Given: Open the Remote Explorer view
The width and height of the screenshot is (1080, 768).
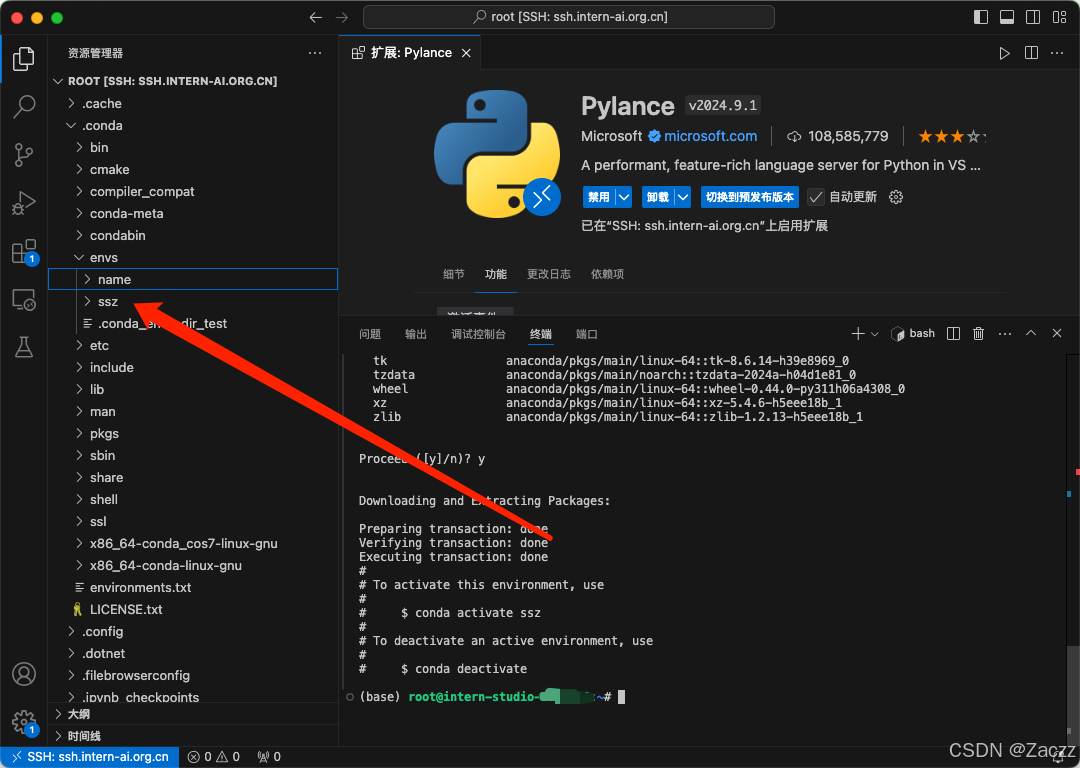Looking at the screenshot, I should tap(24, 300).
